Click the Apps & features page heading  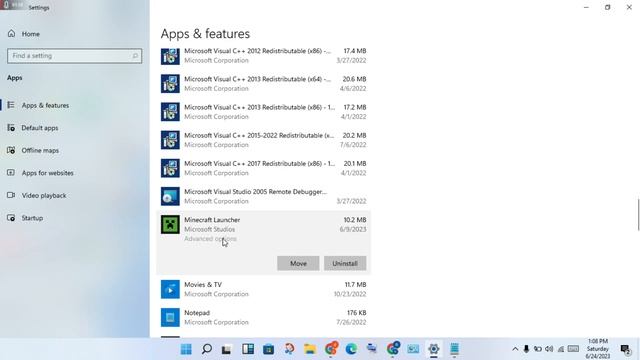(205, 34)
